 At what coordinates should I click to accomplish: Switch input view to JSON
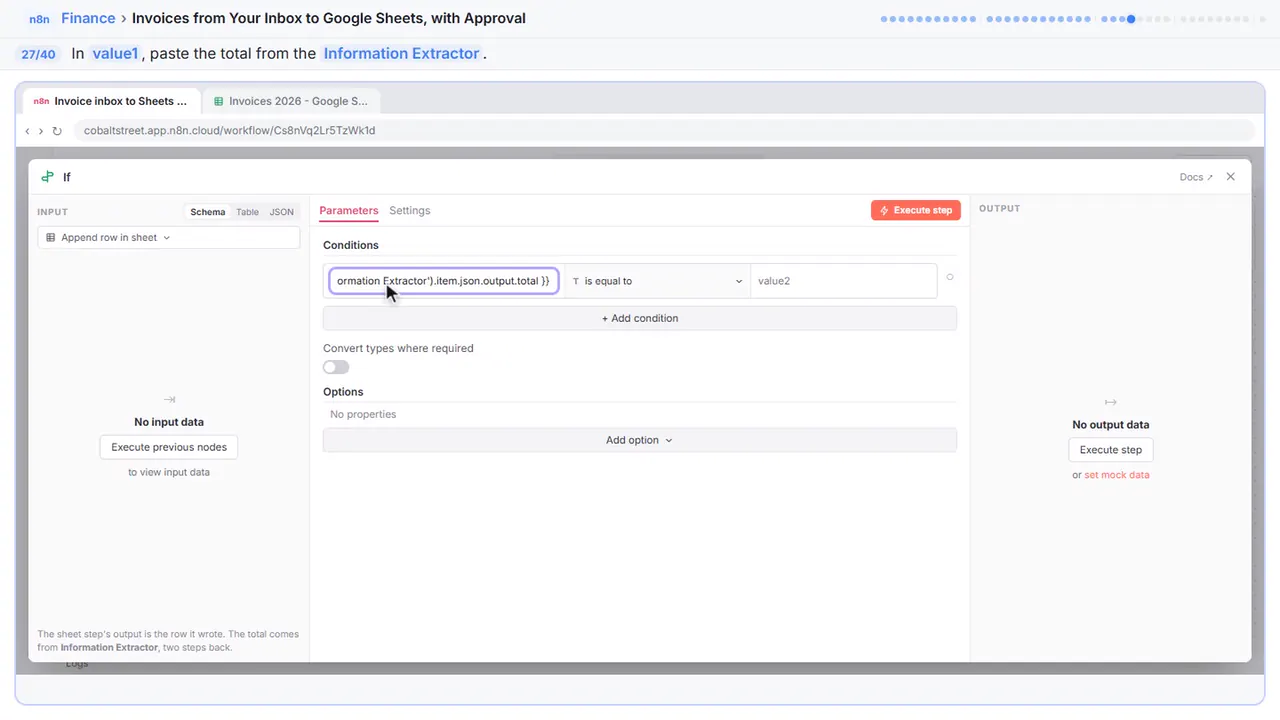click(282, 212)
